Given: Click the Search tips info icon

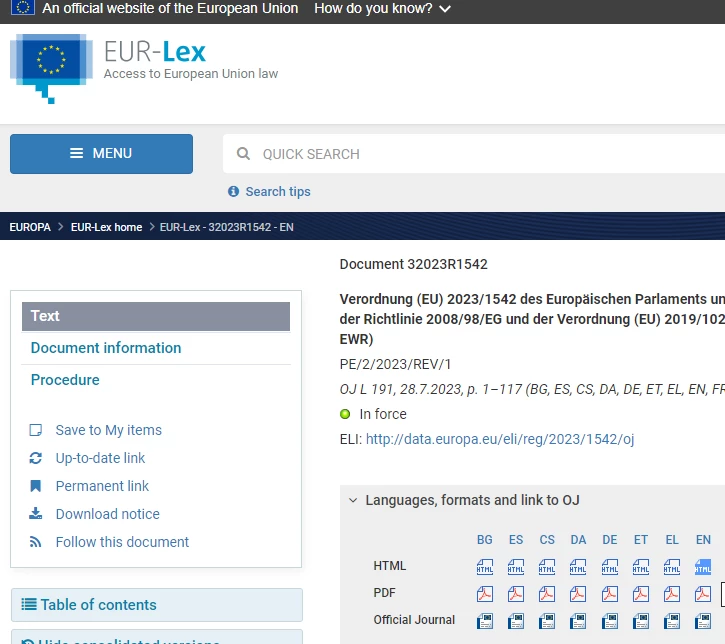Looking at the screenshot, I should coord(233,191).
